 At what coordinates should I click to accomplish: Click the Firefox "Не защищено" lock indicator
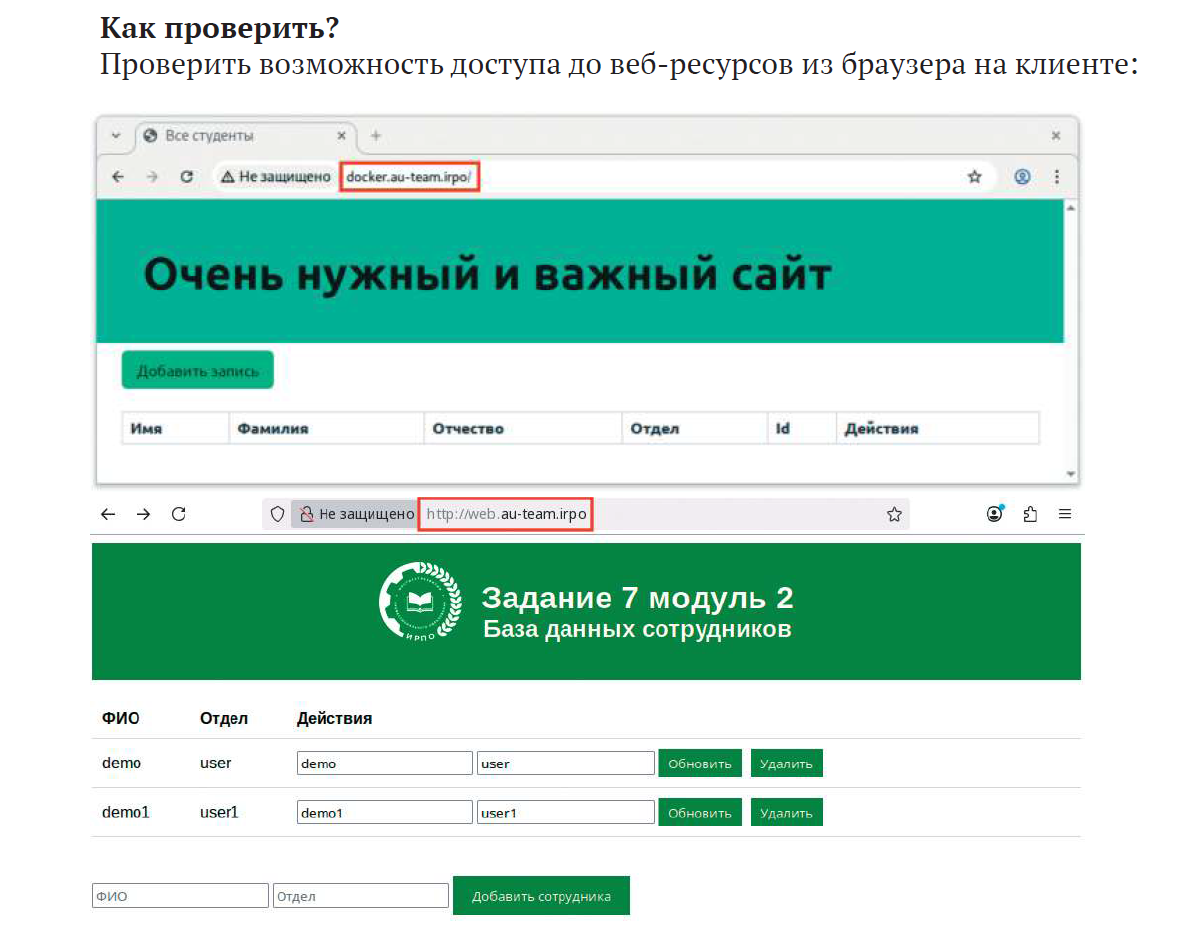pos(354,514)
